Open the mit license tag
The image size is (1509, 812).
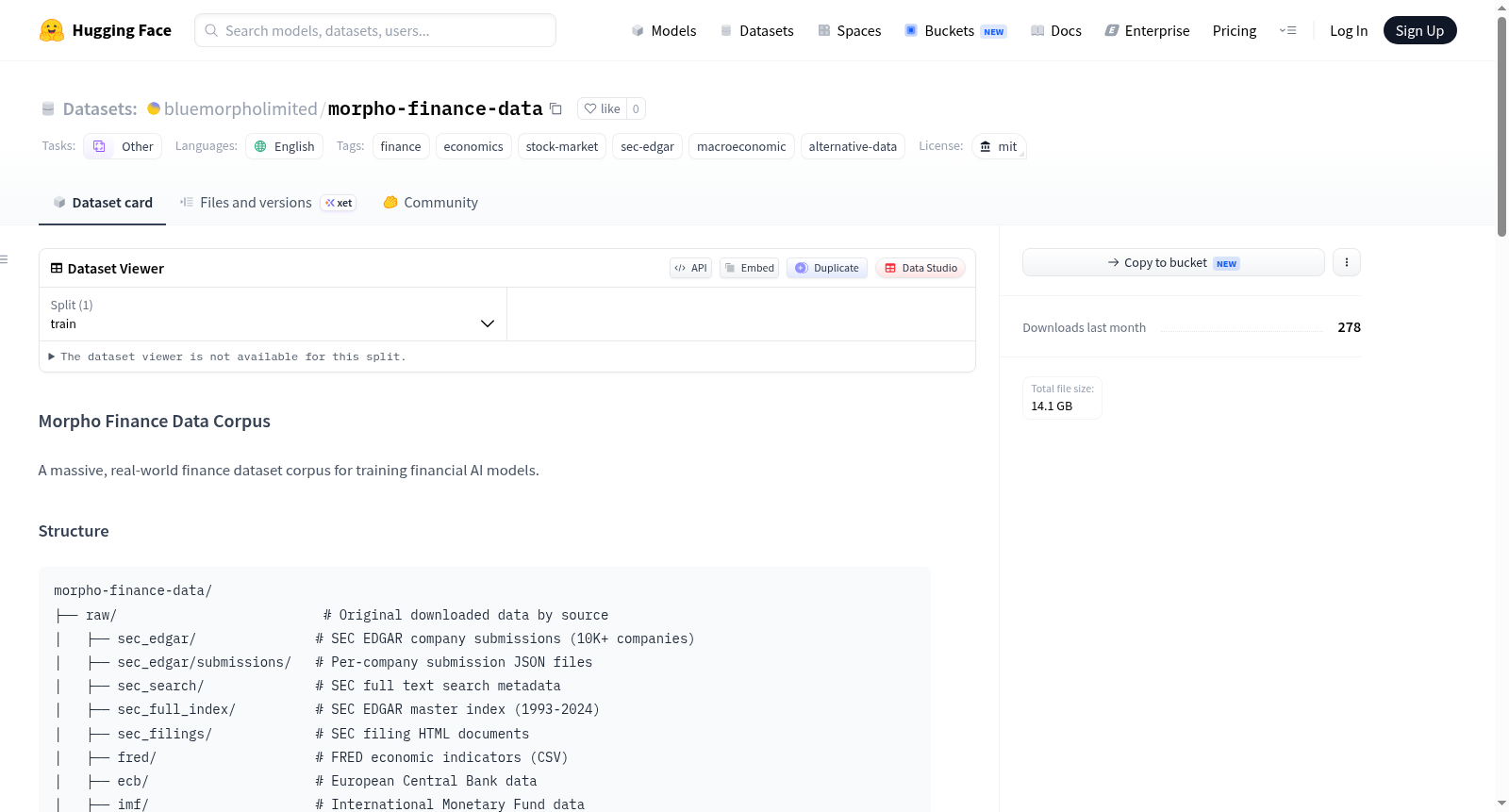[999, 146]
